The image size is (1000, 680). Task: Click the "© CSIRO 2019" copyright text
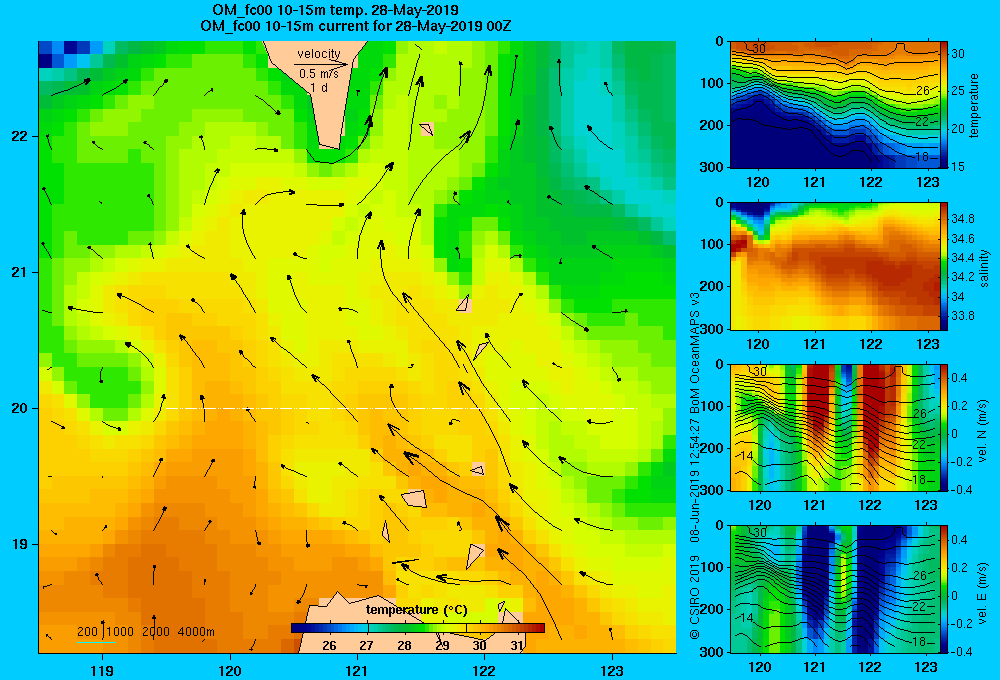695,597
